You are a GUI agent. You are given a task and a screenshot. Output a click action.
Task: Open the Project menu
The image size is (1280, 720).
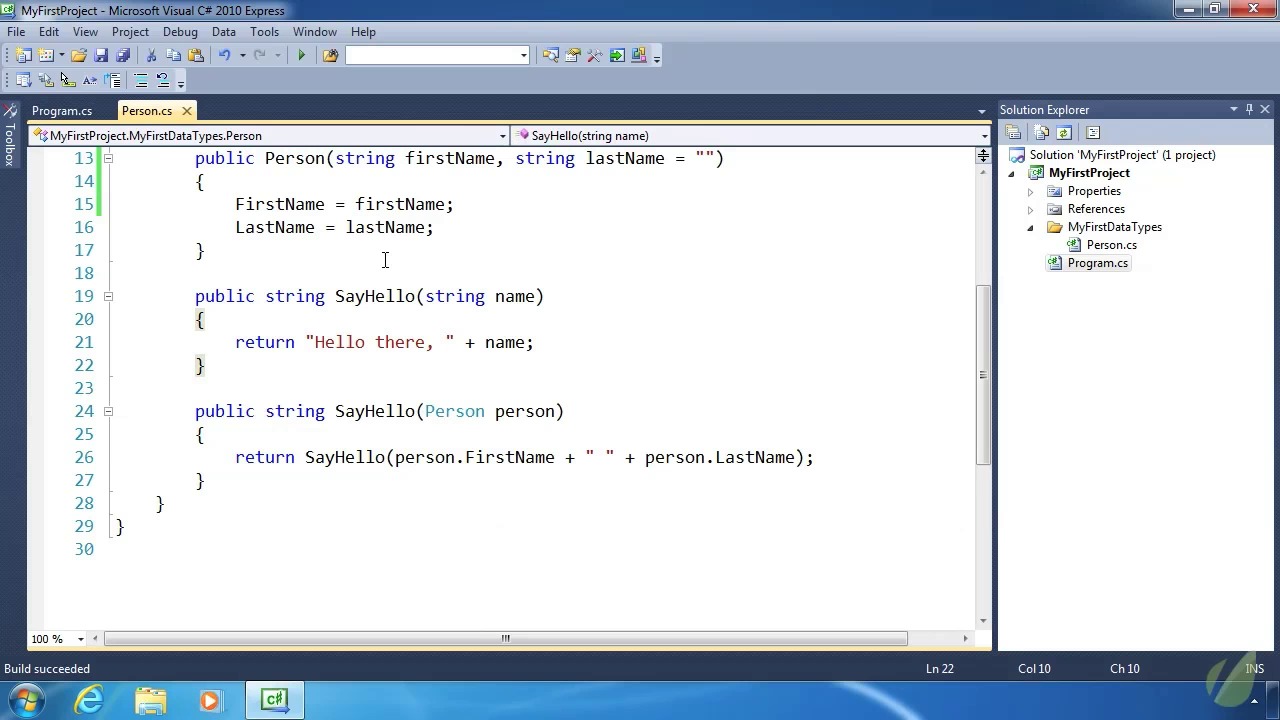[130, 32]
